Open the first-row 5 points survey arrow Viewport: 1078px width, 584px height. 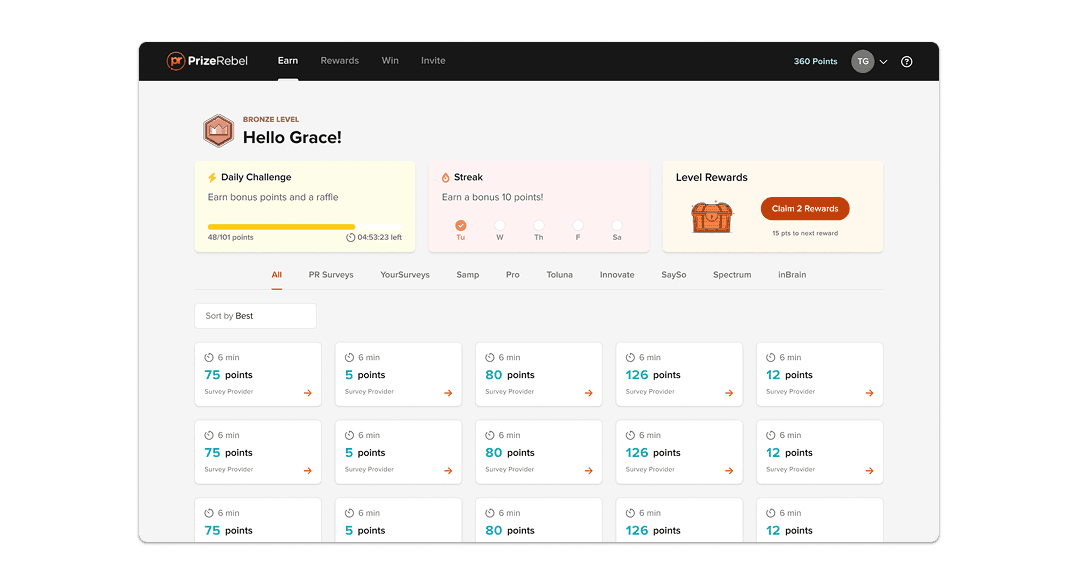(x=448, y=393)
